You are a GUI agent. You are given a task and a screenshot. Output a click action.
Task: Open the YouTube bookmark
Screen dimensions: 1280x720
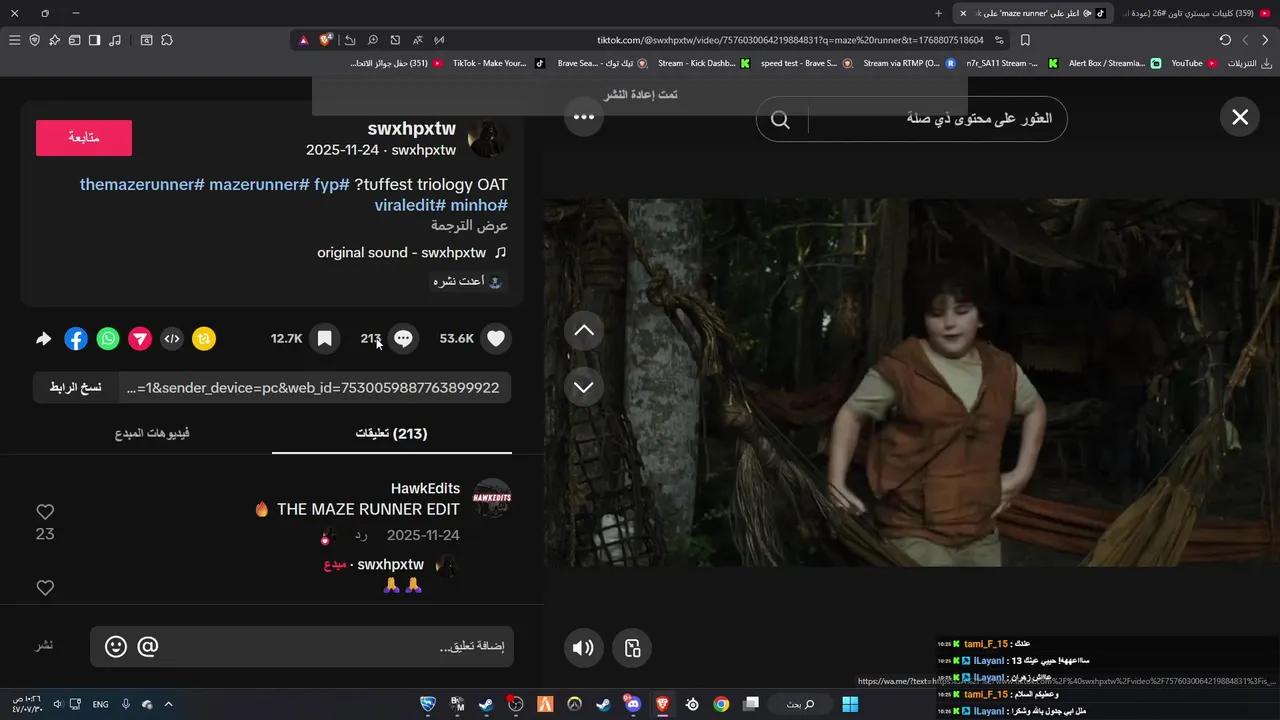[x=1195, y=63]
